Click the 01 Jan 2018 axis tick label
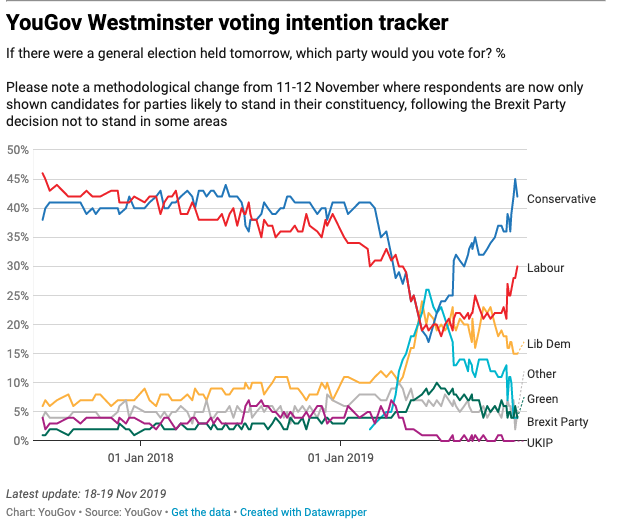Viewport: 619px width, 522px height. pyautogui.click(x=141, y=458)
